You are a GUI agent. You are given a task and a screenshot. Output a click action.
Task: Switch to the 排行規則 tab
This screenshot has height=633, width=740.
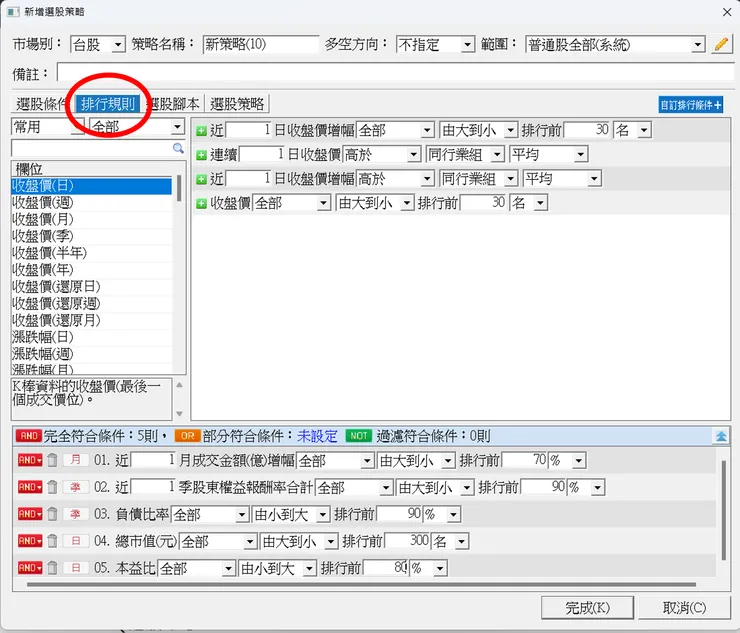point(108,104)
